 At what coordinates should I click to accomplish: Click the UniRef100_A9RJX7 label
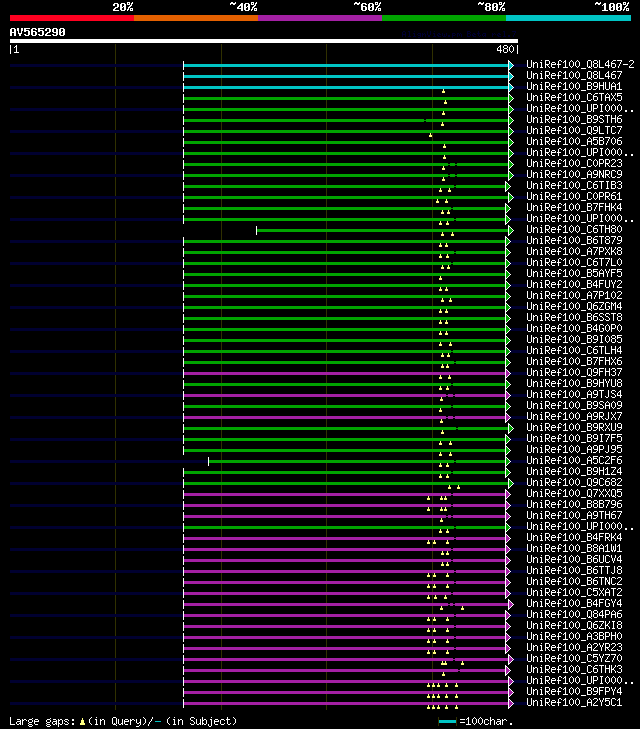574,417
